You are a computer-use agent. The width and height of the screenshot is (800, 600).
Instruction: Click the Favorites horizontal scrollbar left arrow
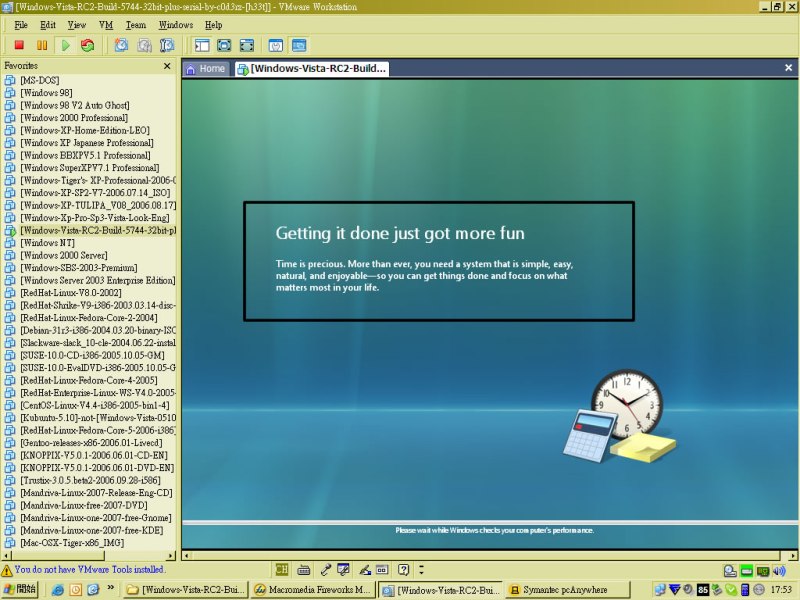6,555
